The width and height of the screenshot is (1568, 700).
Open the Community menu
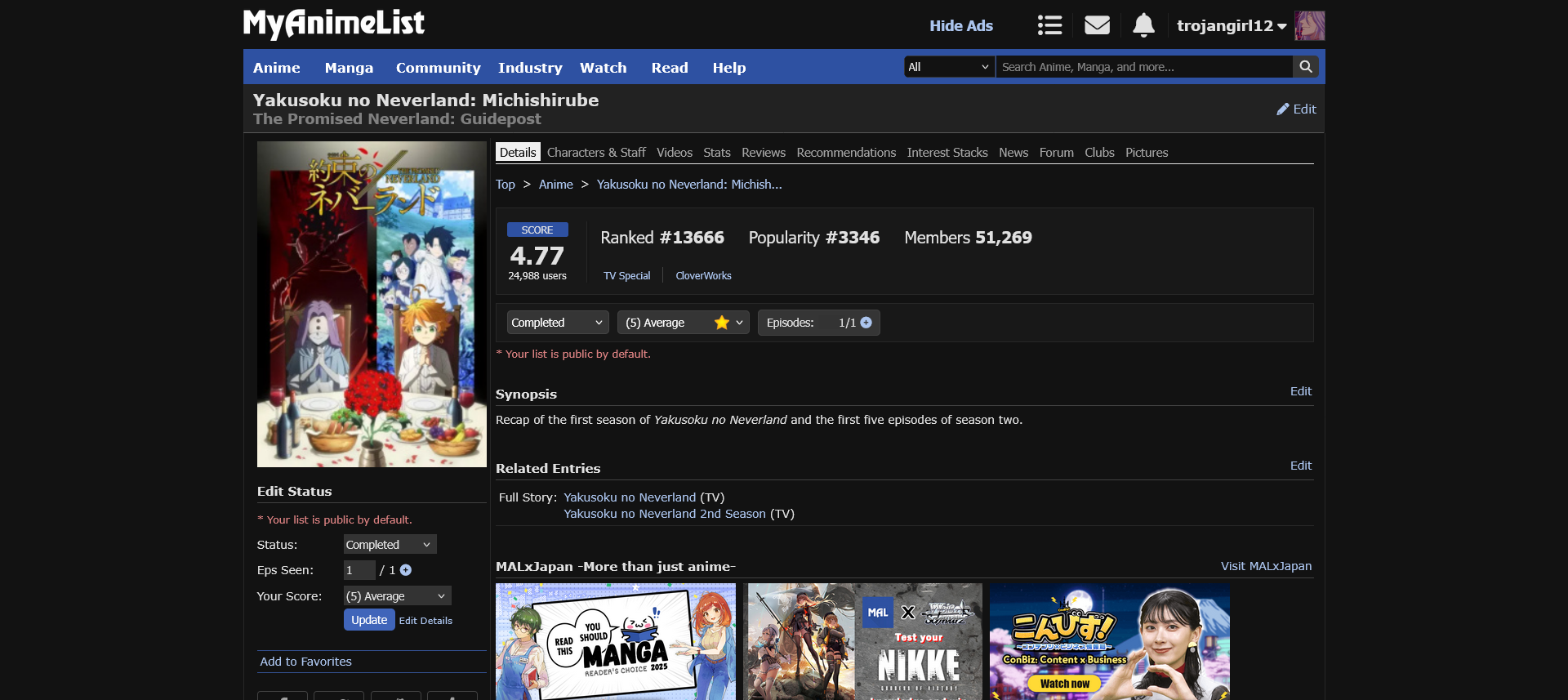(439, 68)
